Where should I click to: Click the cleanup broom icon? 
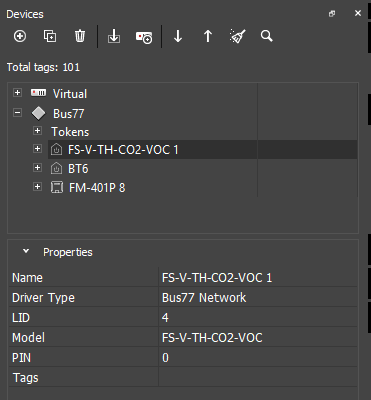pyautogui.click(x=238, y=36)
